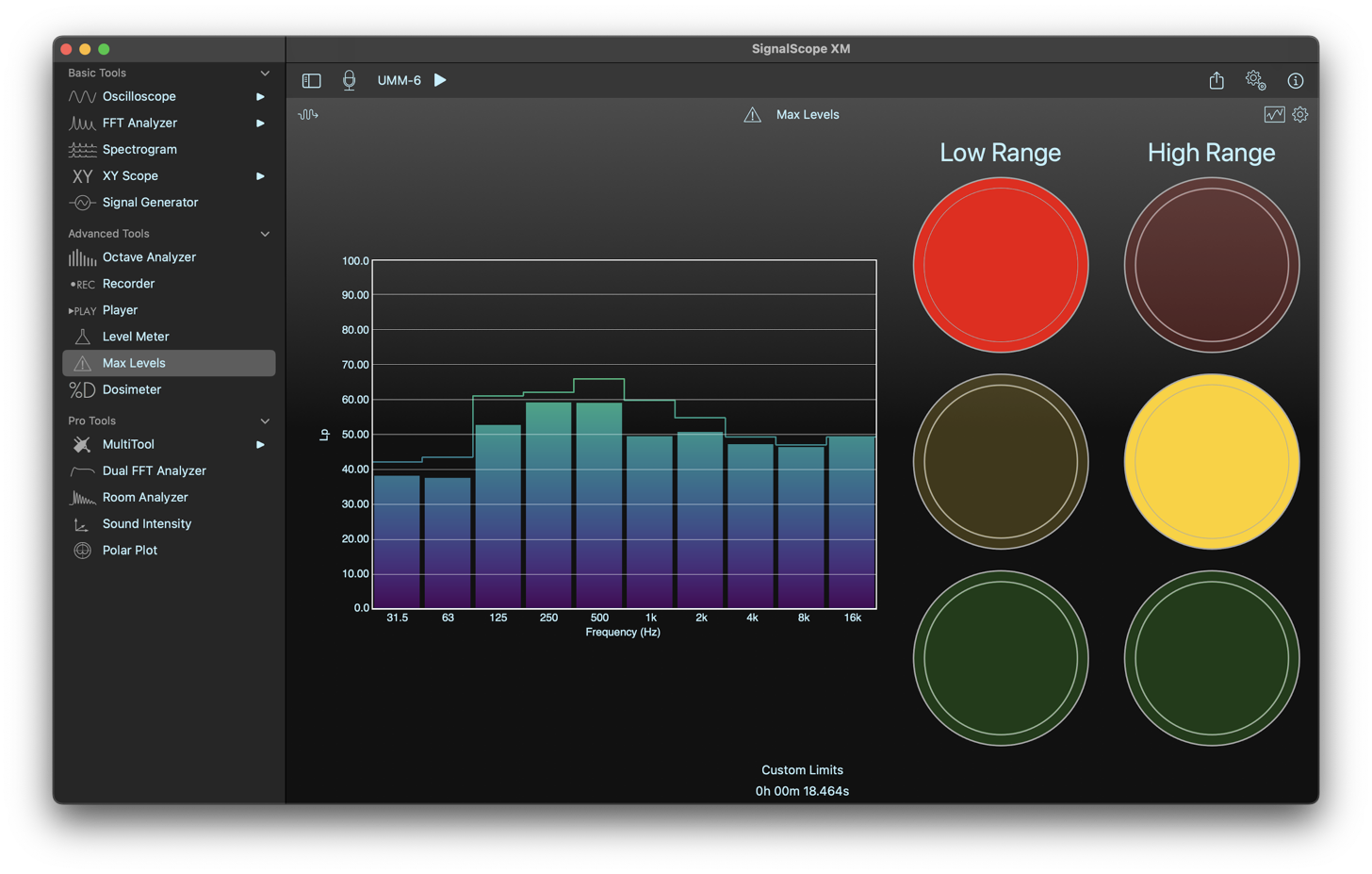Click the waveform signal icon below the toolbar

[x=308, y=115]
